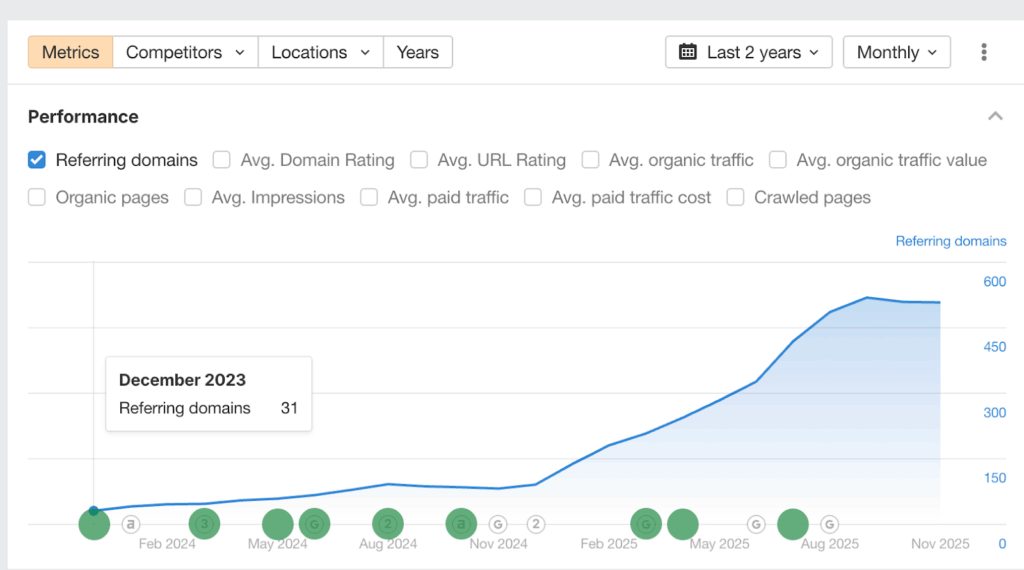This screenshot has height=570, width=1024.
Task: Check the Crawled pages metric
Action: 735,197
